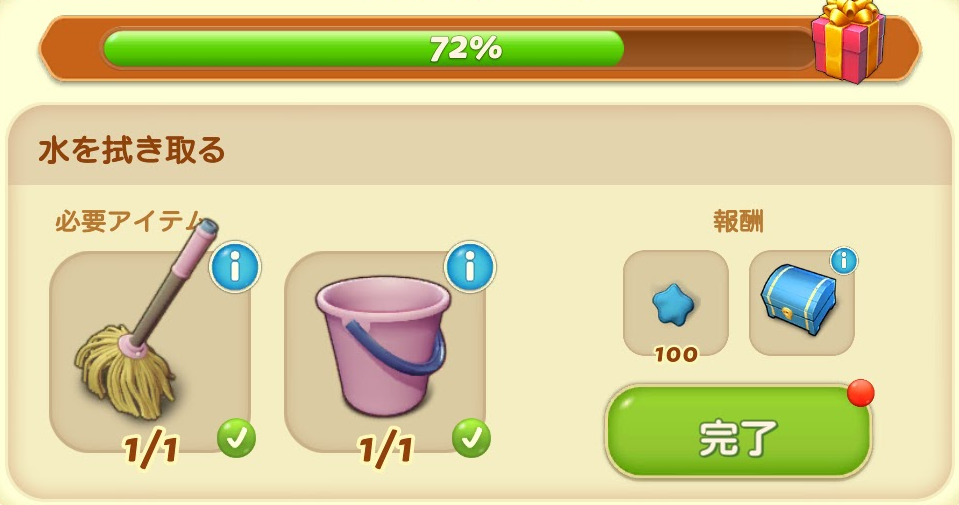Click the green 完了 button

(x=738, y=432)
